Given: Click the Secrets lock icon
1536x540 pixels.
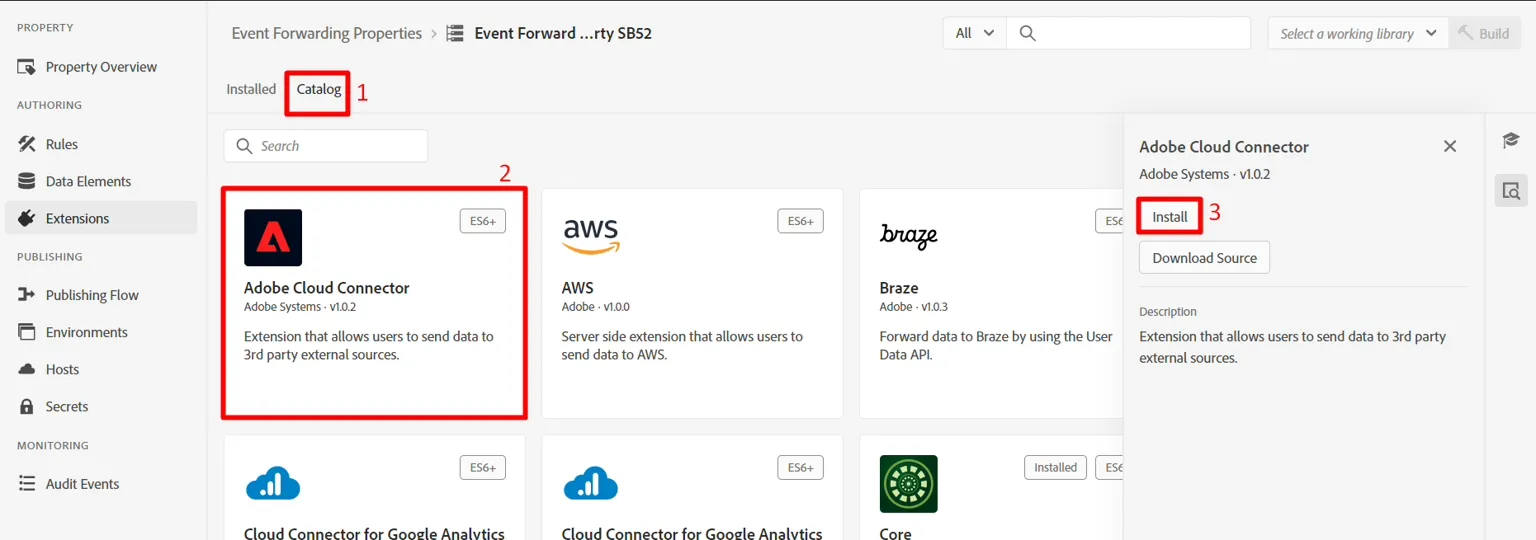Looking at the screenshot, I should pos(27,406).
